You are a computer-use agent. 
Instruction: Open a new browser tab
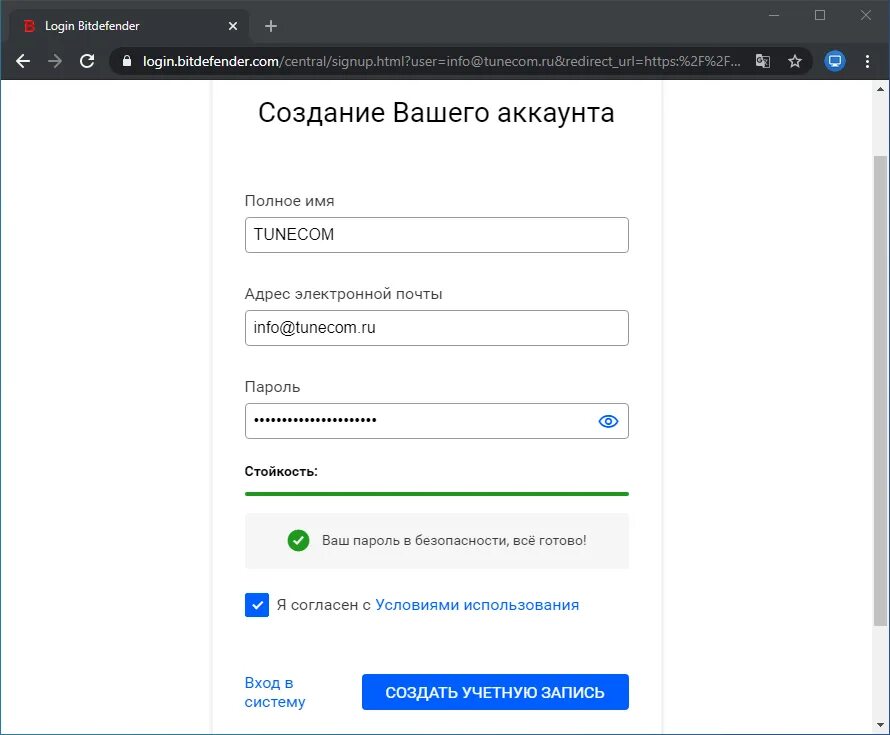[271, 26]
